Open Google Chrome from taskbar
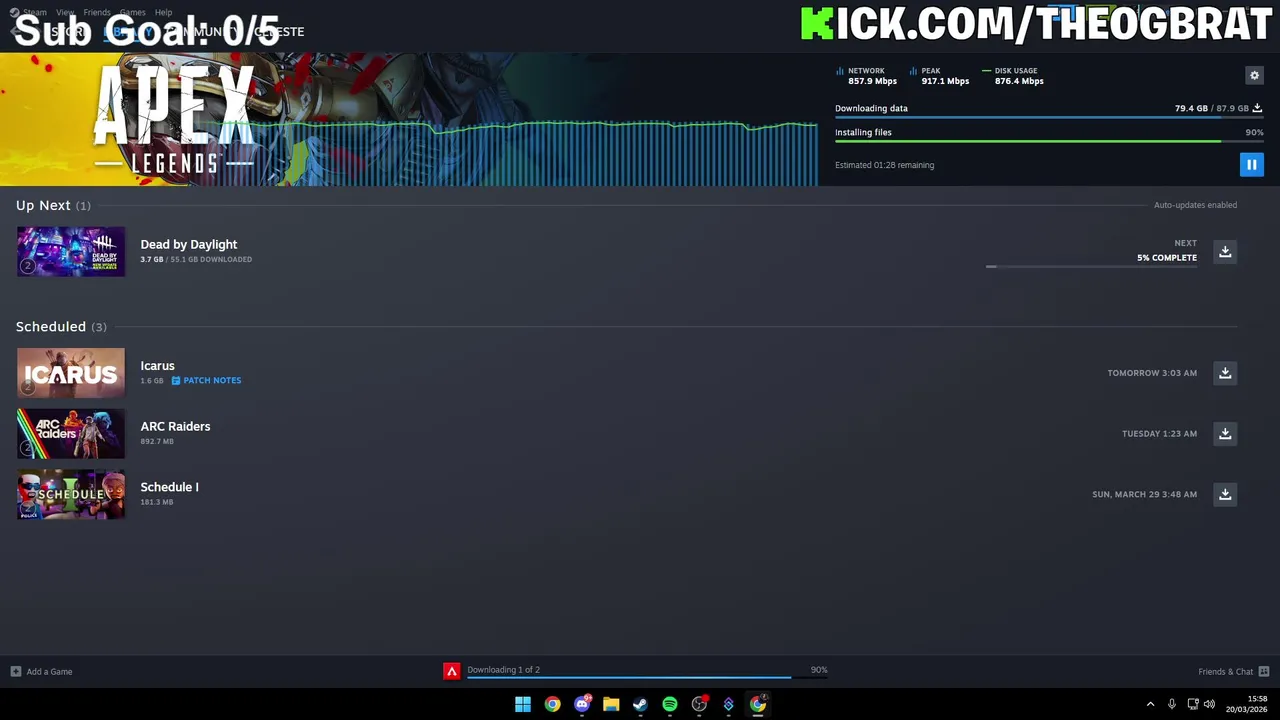1280x720 pixels. pyautogui.click(x=552, y=704)
